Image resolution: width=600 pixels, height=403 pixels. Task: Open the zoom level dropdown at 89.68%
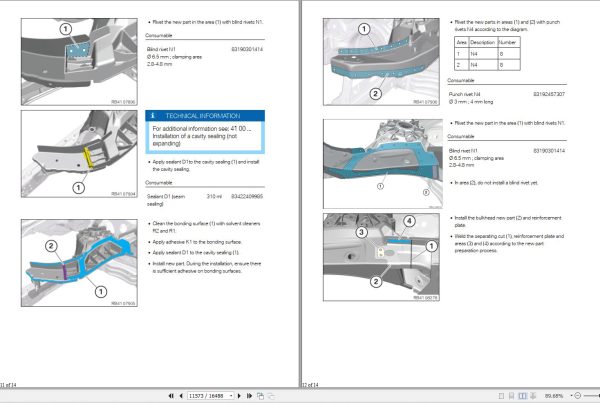pyautogui.click(x=571, y=396)
